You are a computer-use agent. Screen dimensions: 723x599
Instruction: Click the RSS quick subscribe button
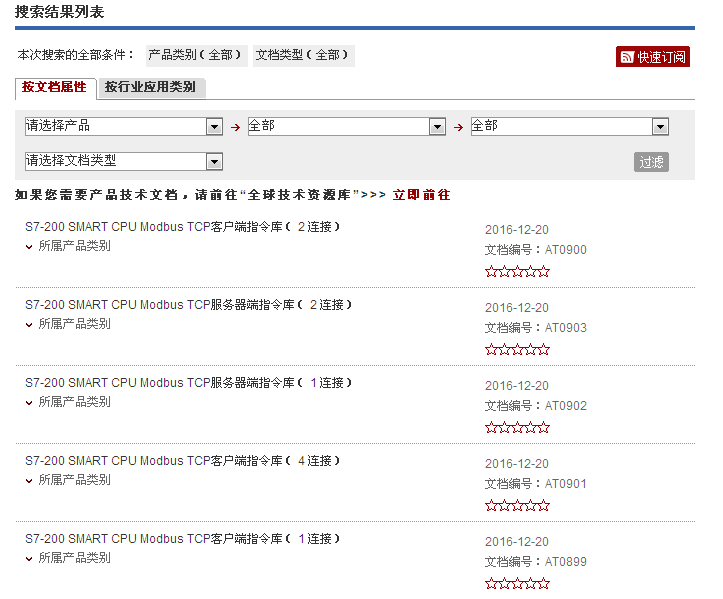pyautogui.click(x=652, y=57)
